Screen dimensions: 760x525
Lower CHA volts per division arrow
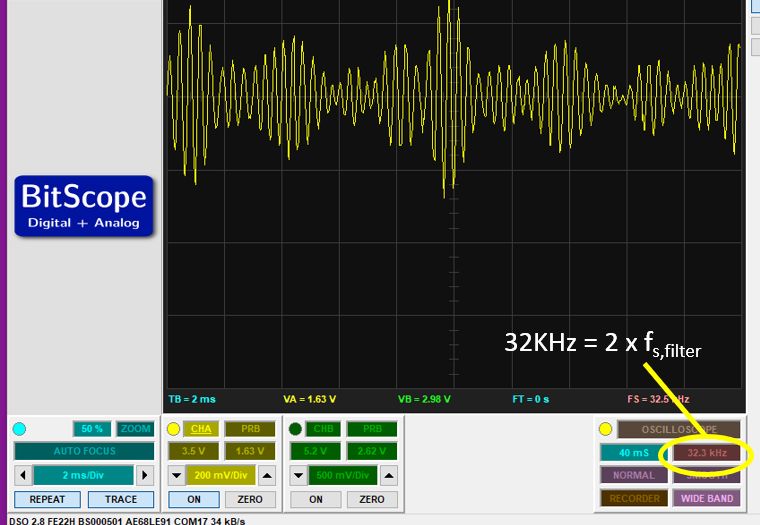point(177,475)
